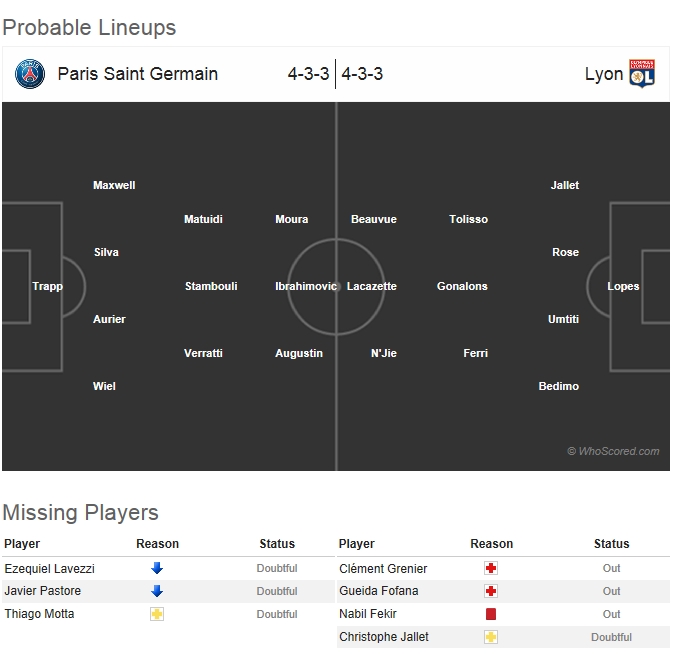Click Clément Grenier's red cross injury icon
This screenshot has height=654, width=673.
[491, 568]
